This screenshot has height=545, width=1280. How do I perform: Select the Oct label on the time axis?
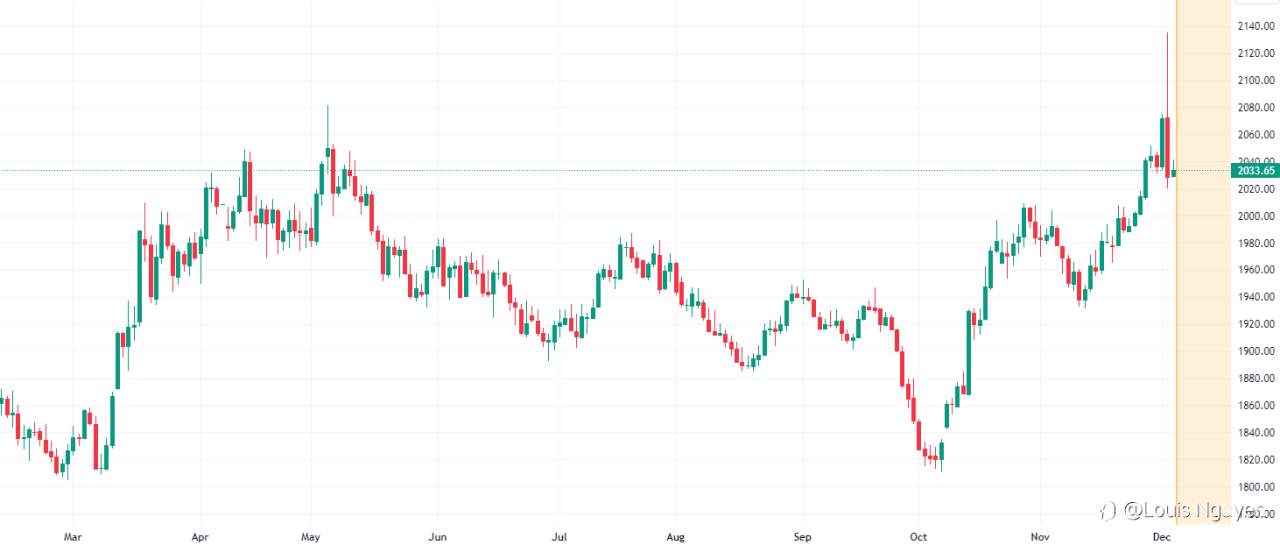pyautogui.click(x=918, y=537)
